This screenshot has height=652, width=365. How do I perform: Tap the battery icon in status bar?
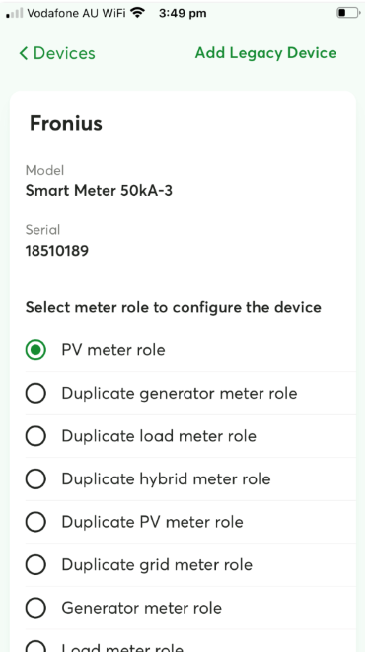coord(348,13)
